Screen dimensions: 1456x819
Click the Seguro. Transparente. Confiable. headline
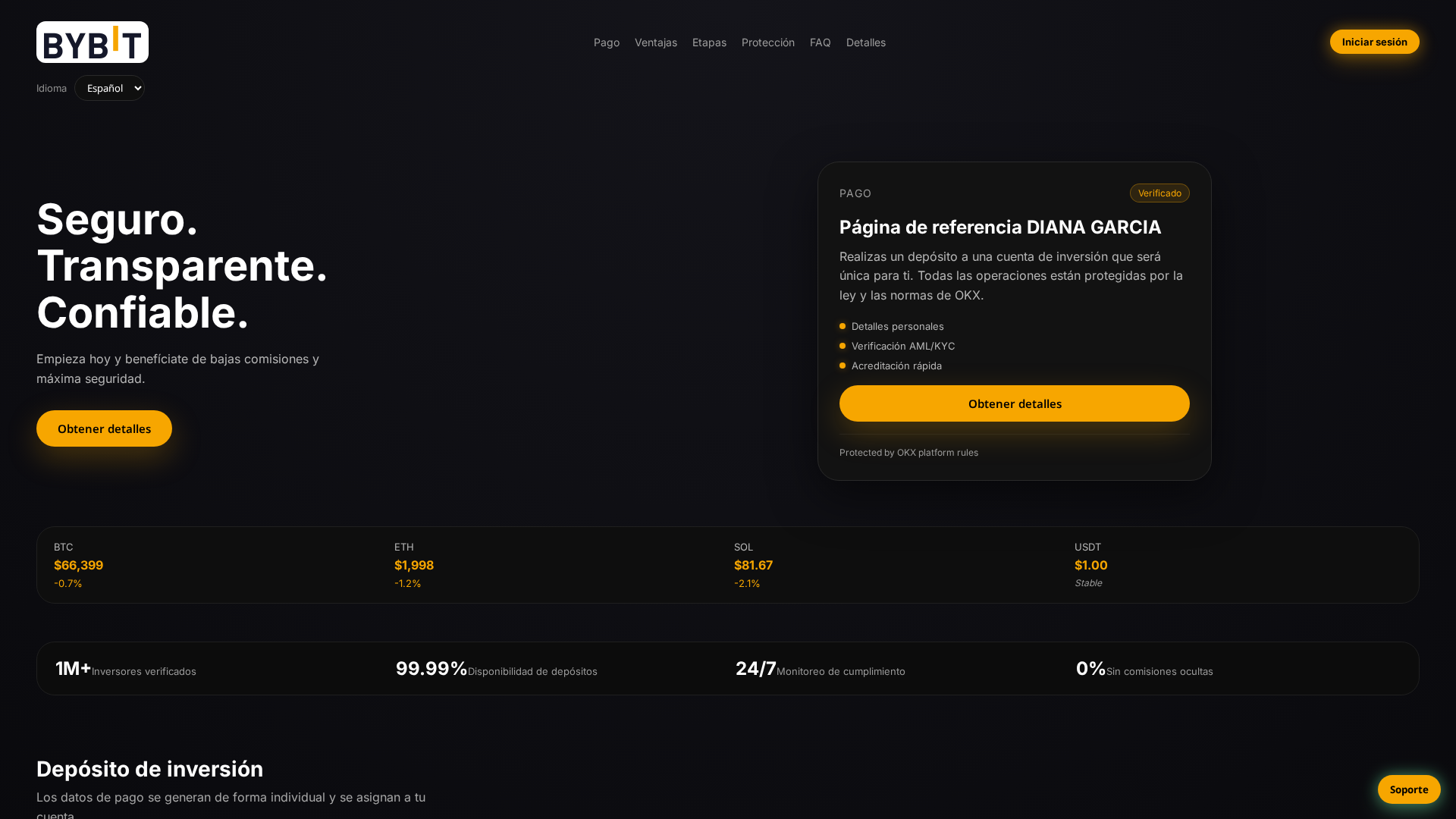(x=182, y=265)
